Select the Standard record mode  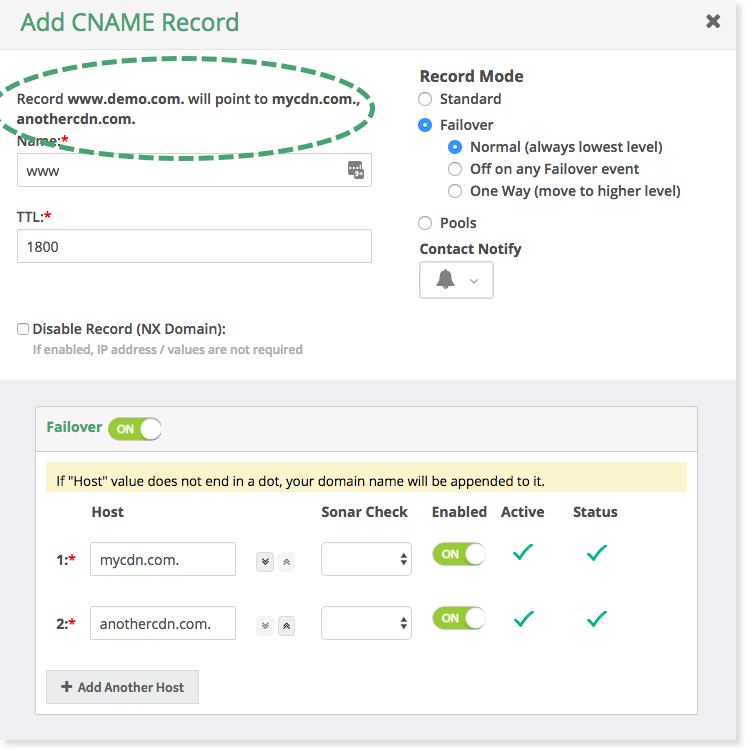425,99
